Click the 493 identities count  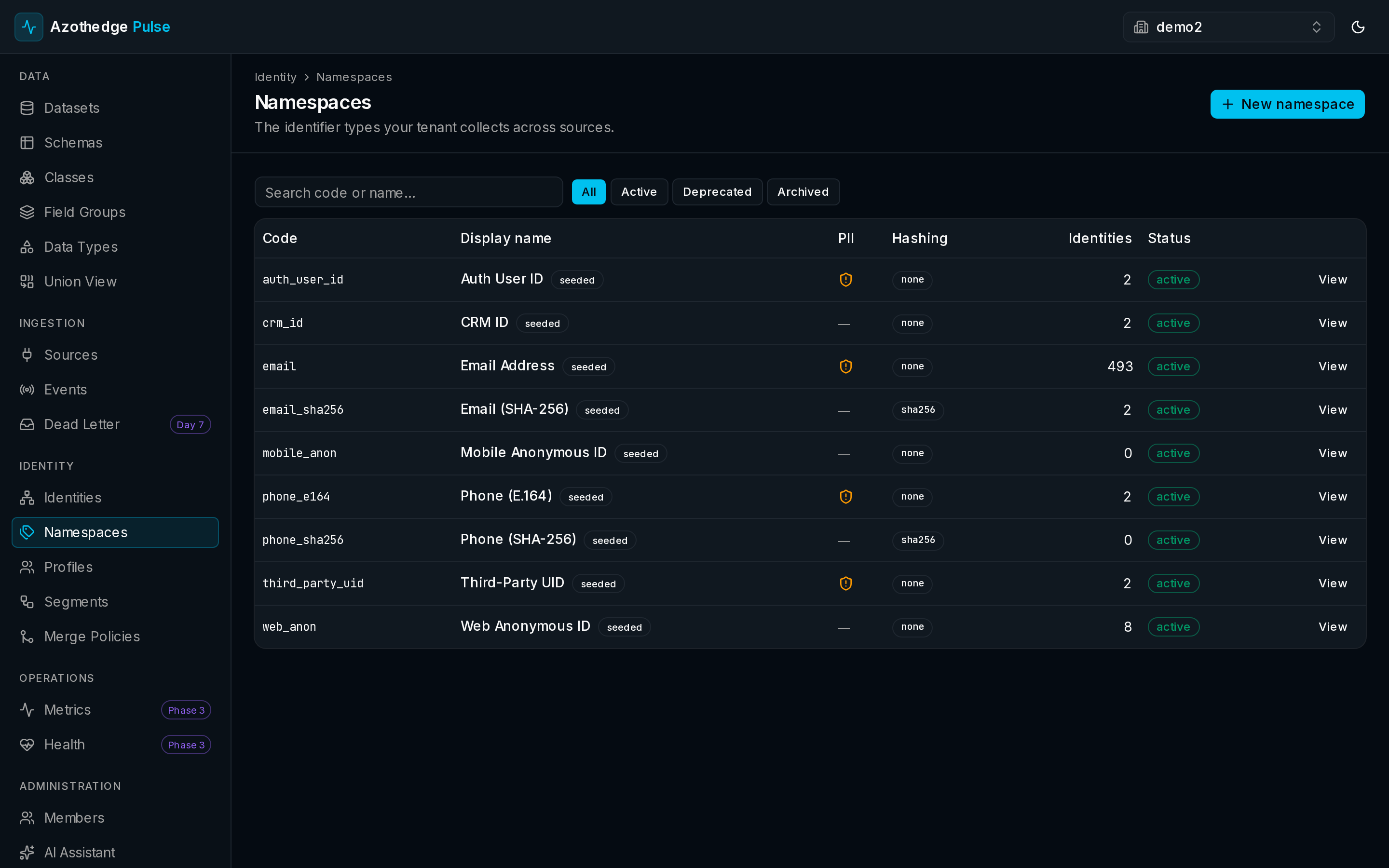coord(1120,366)
